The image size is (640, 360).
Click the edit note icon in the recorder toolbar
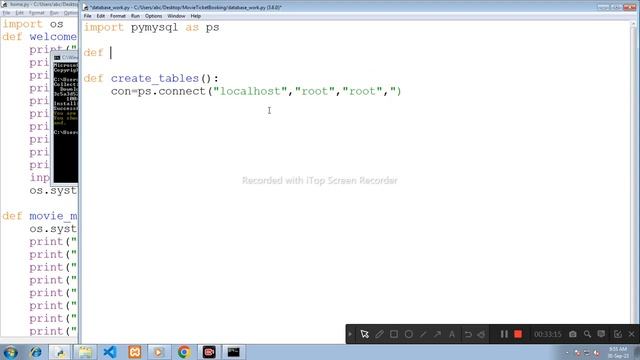click(618, 334)
